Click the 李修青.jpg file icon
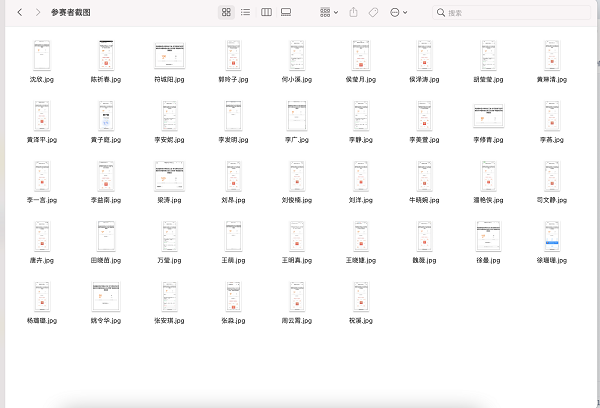The width and height of the screenshot is (600, 408). click(489, 117)
